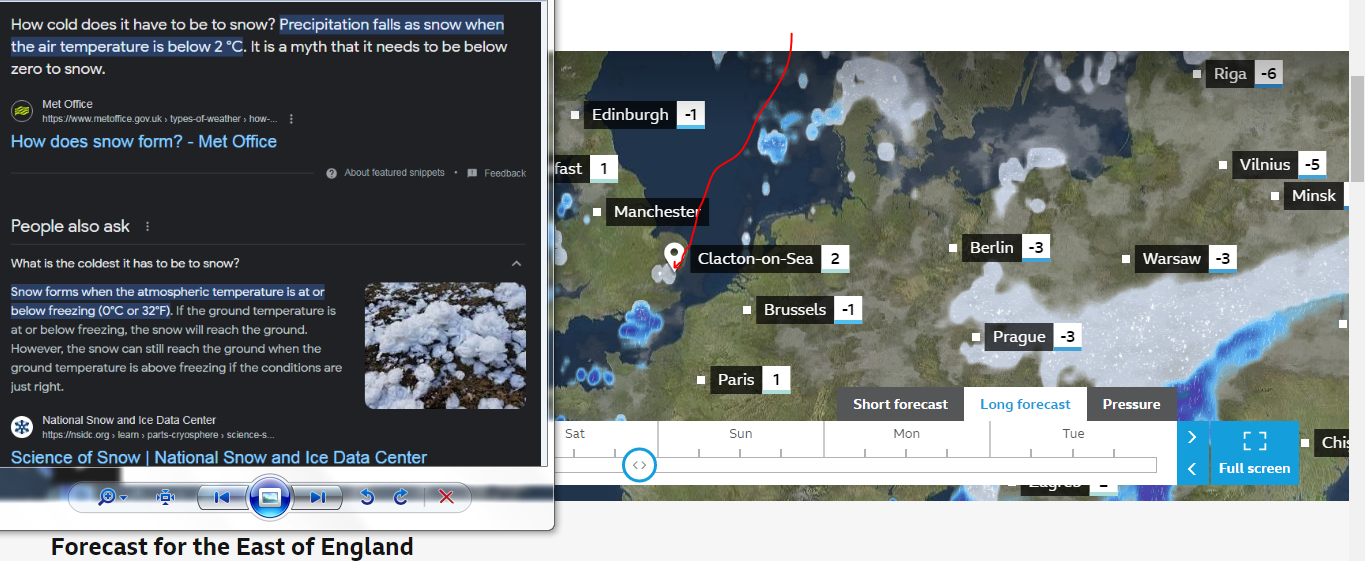This screenshot has height=561, width=1365.
Task: Click the snow photo thumbnail
Action: click(445, 346)
